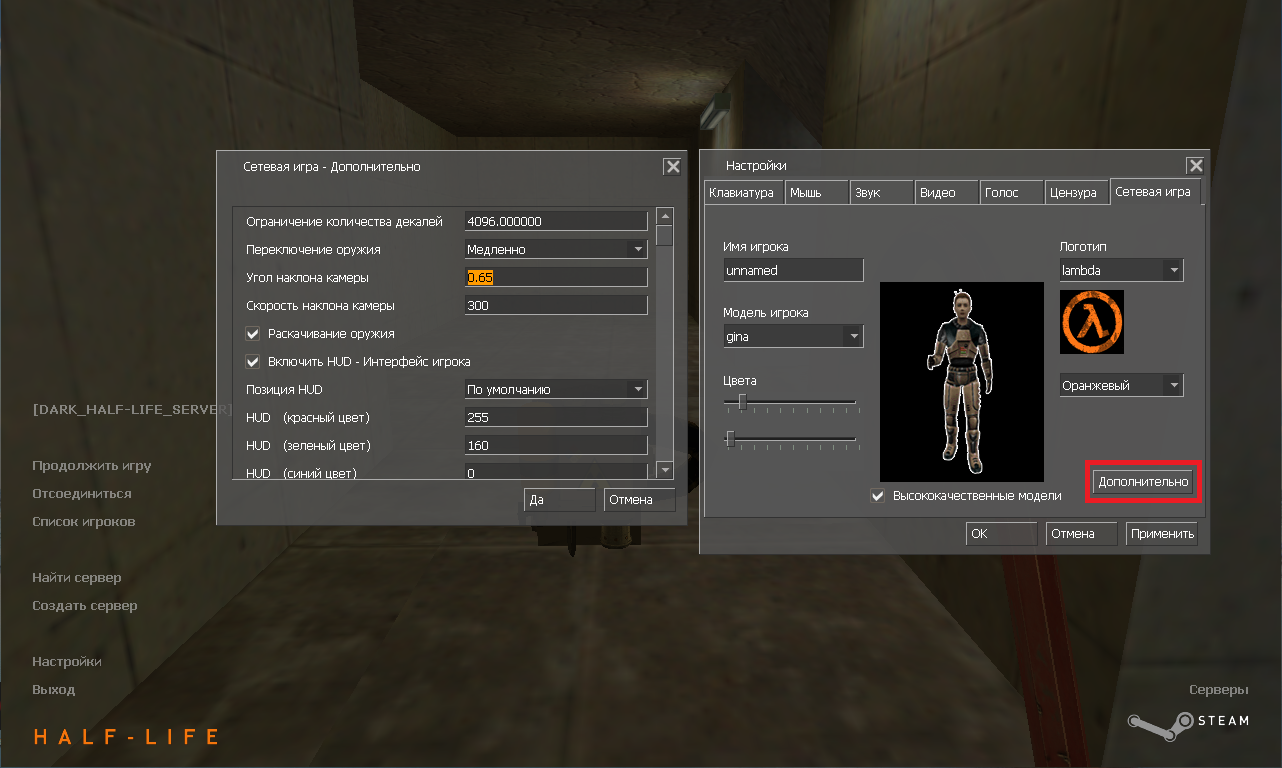1282x768 pixels.
Task: Close the Сетевая игра - Дополнительно dialog
Action: [x=673, y=167]
